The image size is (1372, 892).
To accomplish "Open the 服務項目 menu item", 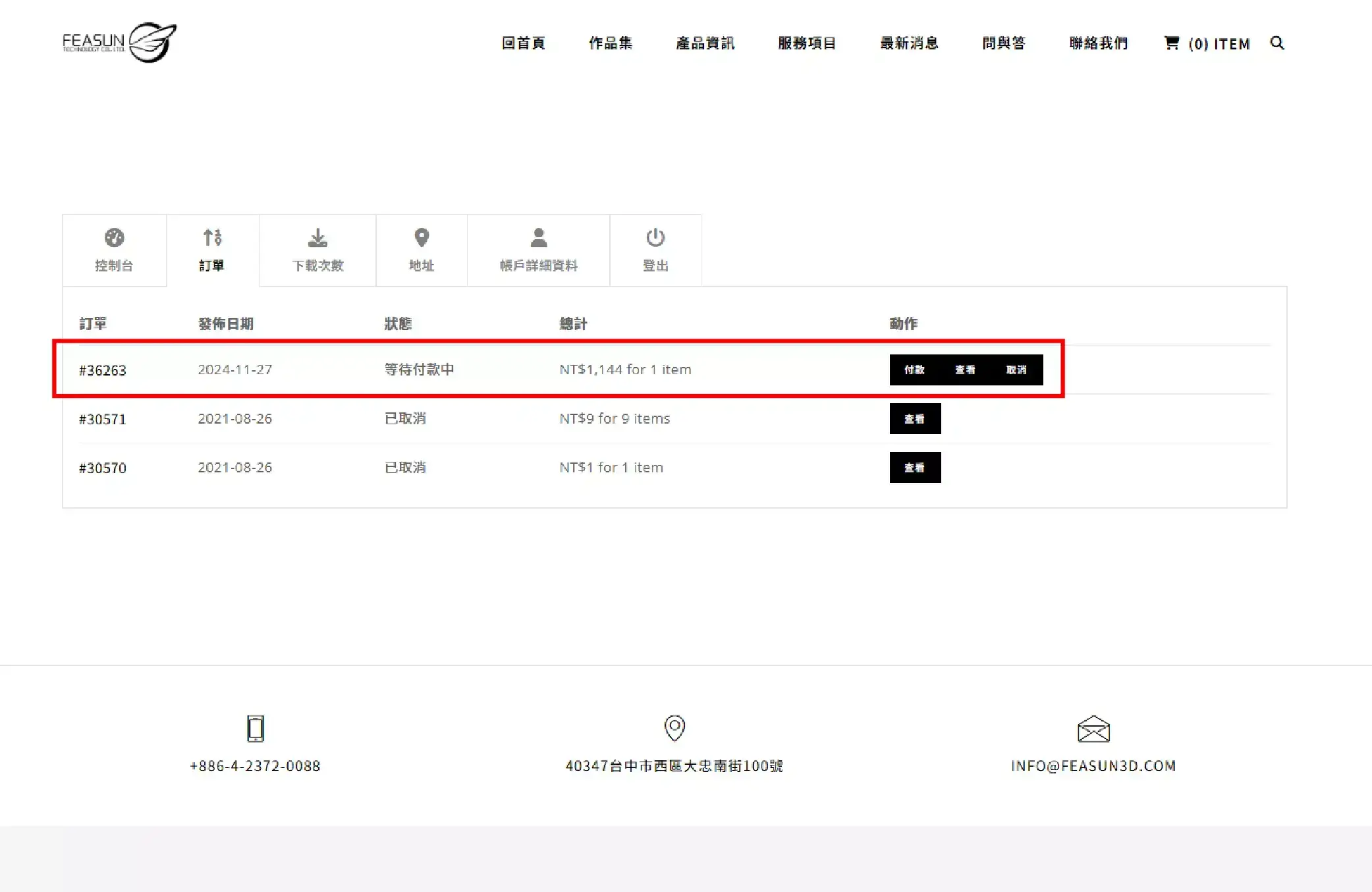I will coord(807,43).
